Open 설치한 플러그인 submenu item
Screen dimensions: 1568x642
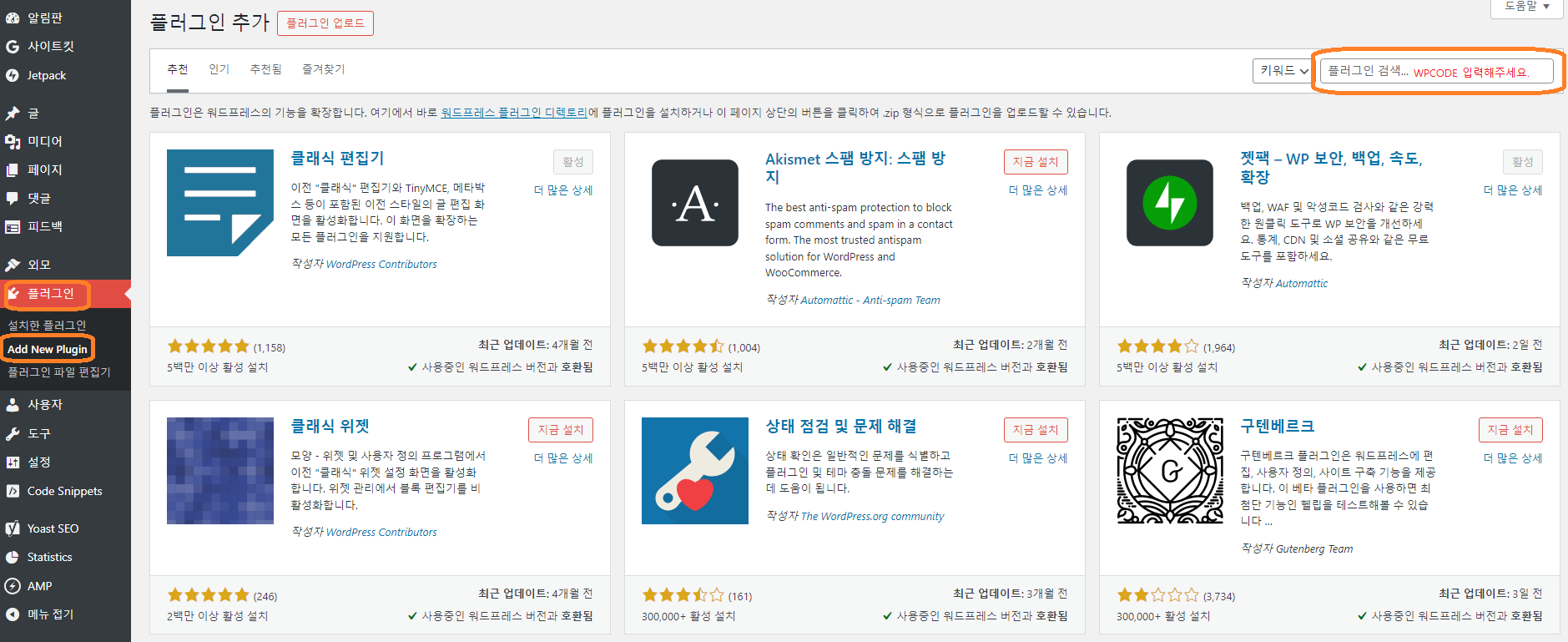(47, 326)
